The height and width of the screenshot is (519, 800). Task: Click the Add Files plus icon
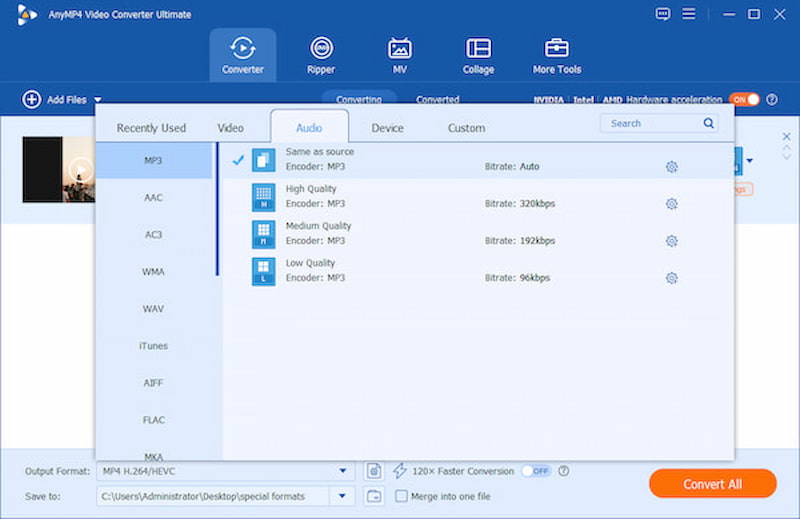[x=32, y=99]
